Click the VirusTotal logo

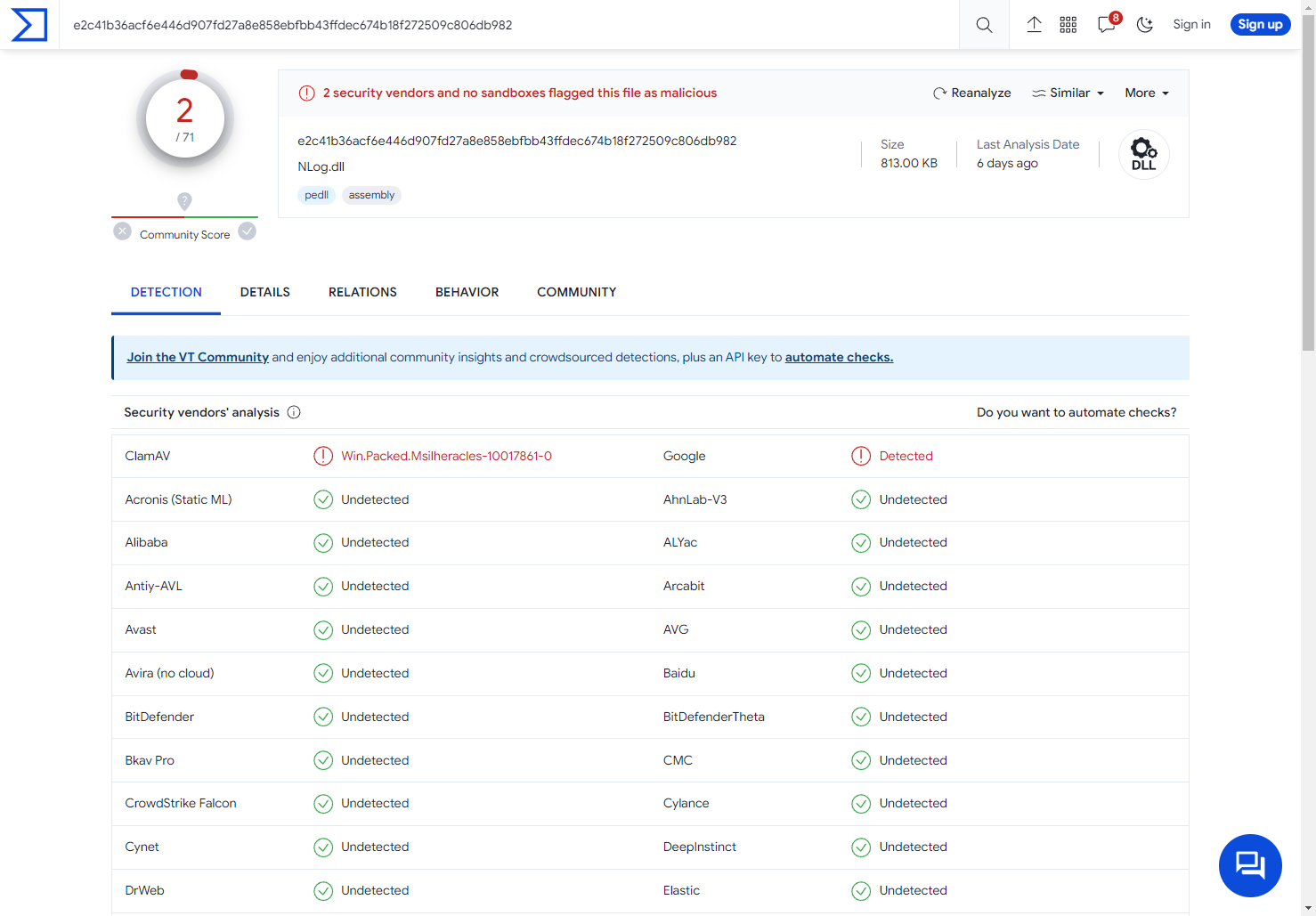29,24
